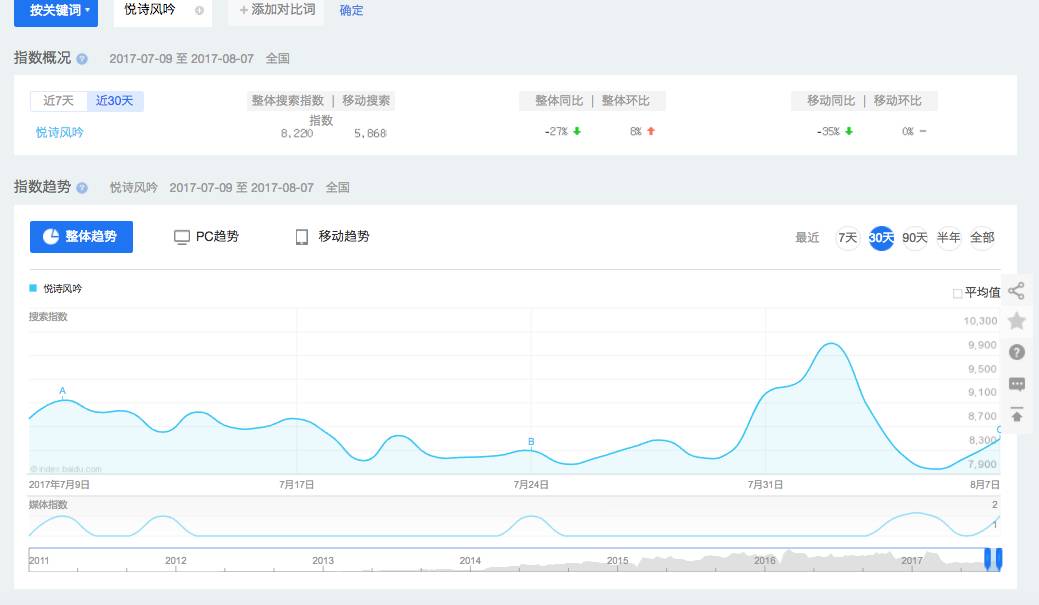Click marker B on the trend line
1039x605 pixels.
point(531,441)
